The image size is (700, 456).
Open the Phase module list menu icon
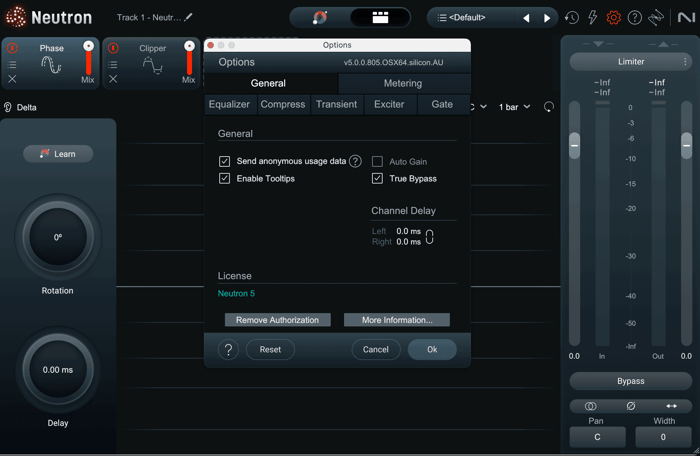12,65
